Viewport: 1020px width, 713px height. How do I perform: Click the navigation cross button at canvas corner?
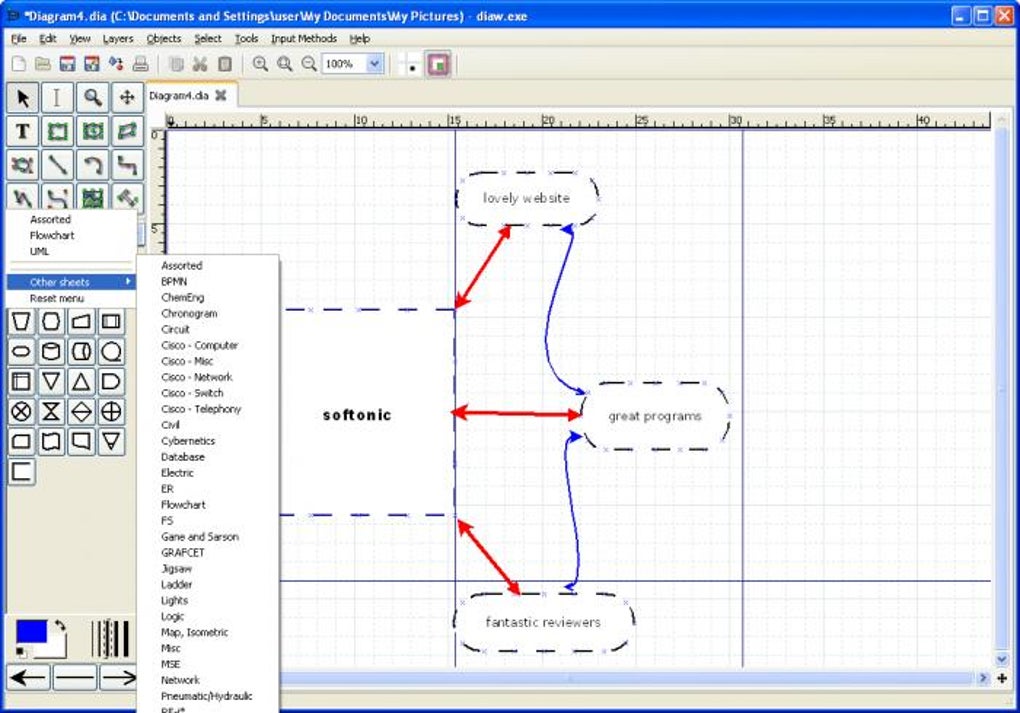click(x=1002, y=679)
